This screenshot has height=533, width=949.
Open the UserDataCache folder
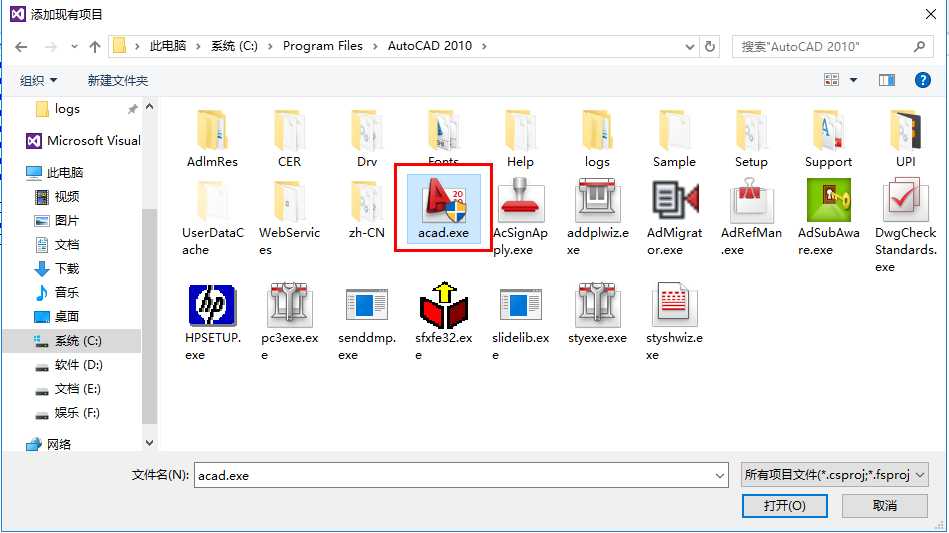coord(212,201)
